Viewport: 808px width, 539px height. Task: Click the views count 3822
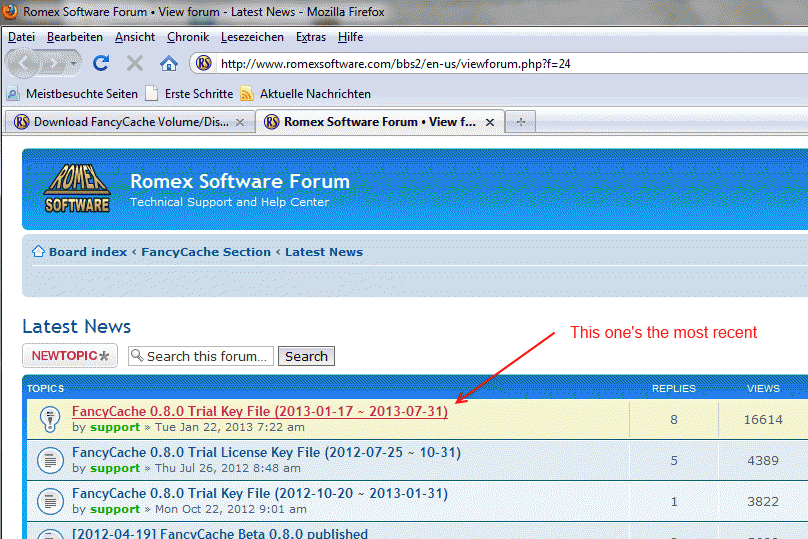click(x=763, y=502)
